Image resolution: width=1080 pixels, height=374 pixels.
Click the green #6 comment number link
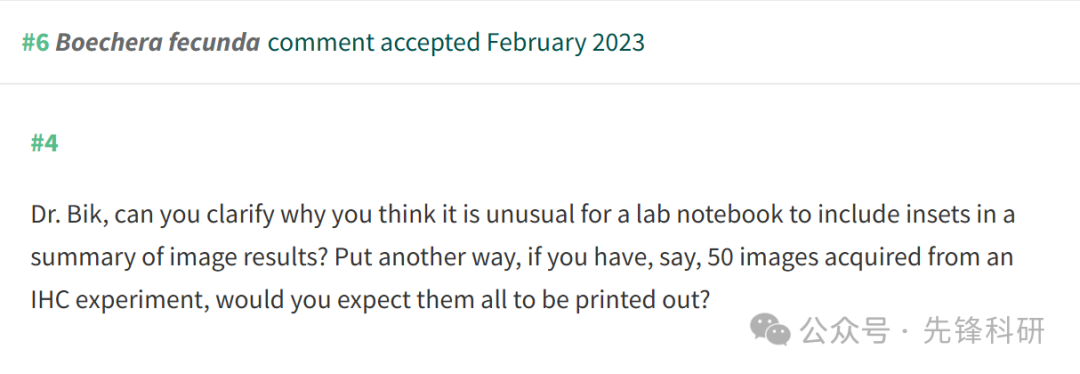tap(35, 43)
